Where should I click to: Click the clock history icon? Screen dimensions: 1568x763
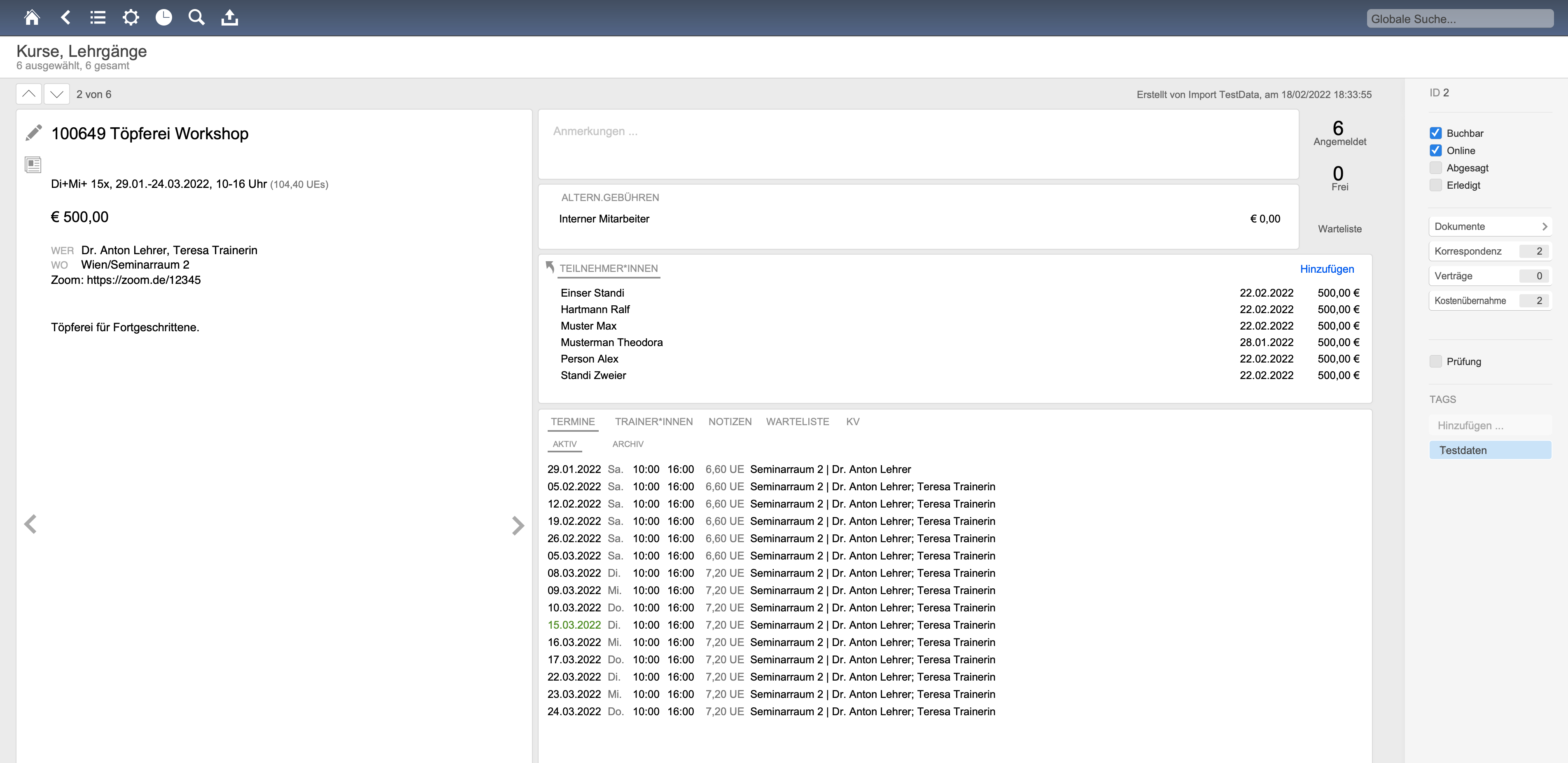pyautogui.click(x=164, y=18)
